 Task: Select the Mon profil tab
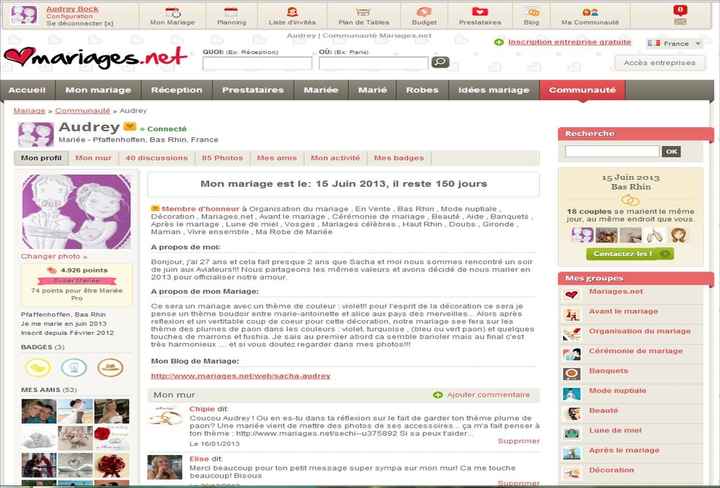click(x=41, y=158)
